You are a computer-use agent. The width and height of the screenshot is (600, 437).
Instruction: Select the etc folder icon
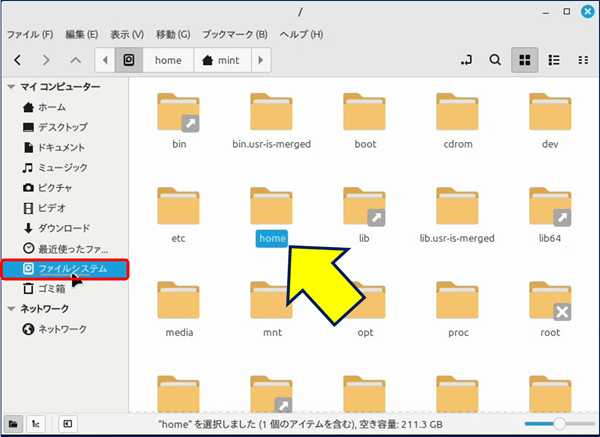pyautogui.click(x=178, y=206)
